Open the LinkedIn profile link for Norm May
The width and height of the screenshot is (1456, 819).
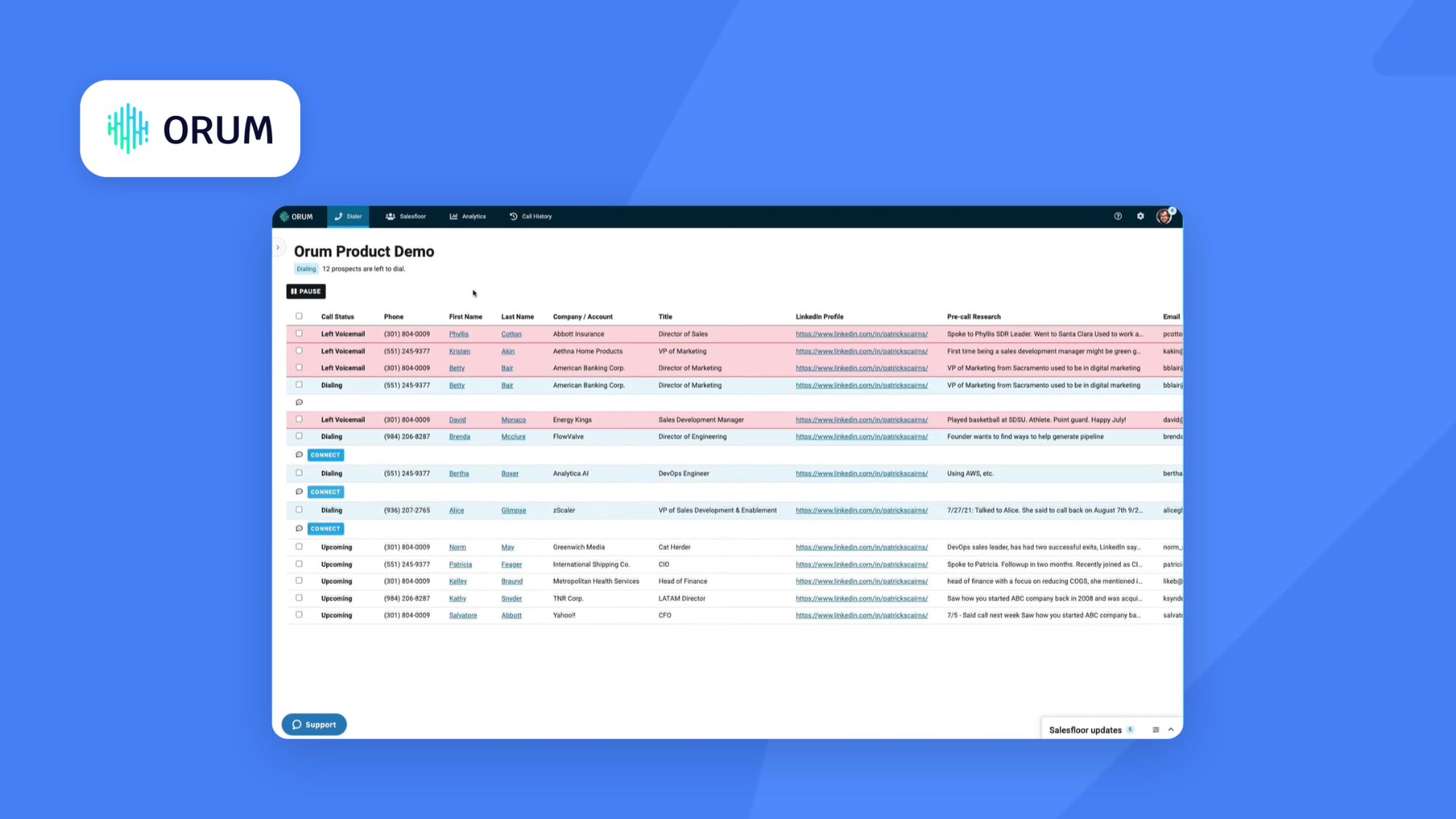click(x=862, y=547)
